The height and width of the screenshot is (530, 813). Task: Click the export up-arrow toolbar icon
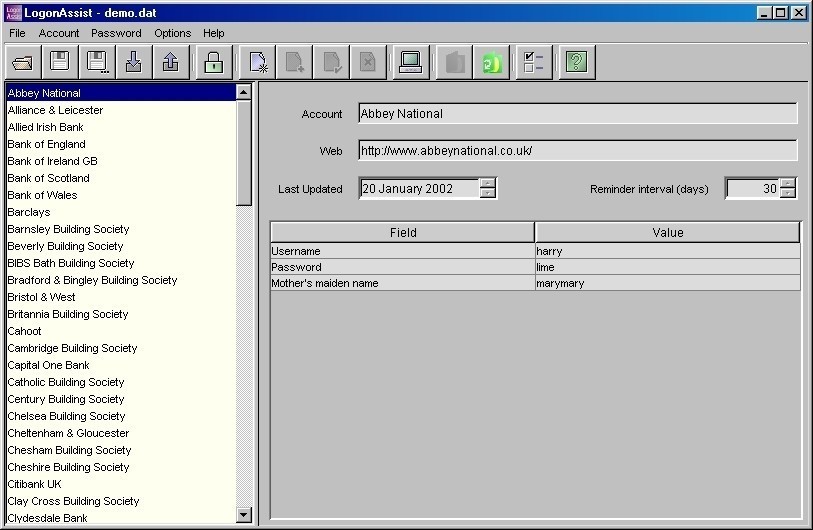click(x=171, y=62)
